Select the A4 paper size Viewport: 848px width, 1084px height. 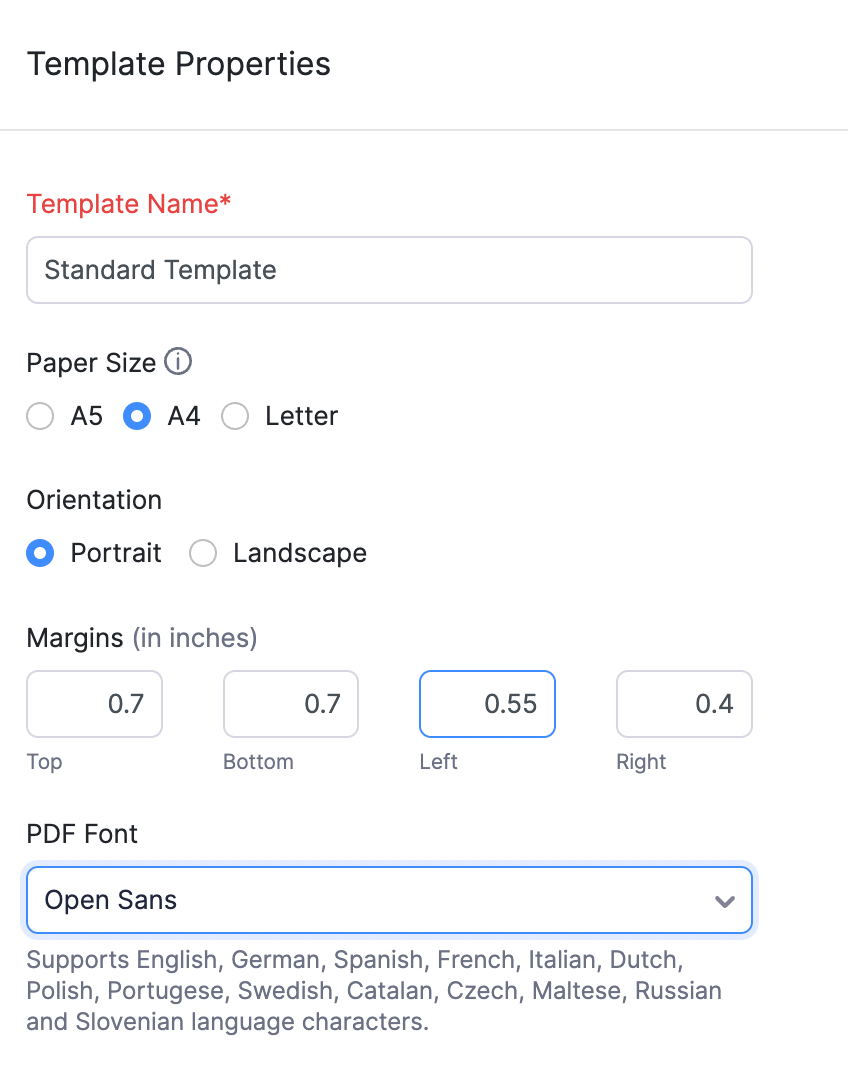pyautogui.click(x=137, y=416)
